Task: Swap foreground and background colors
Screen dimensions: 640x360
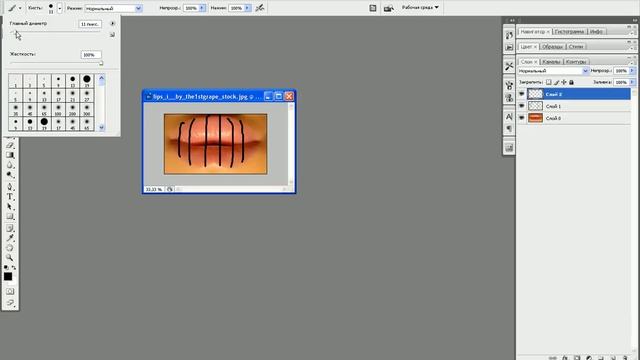Action: 14,268
